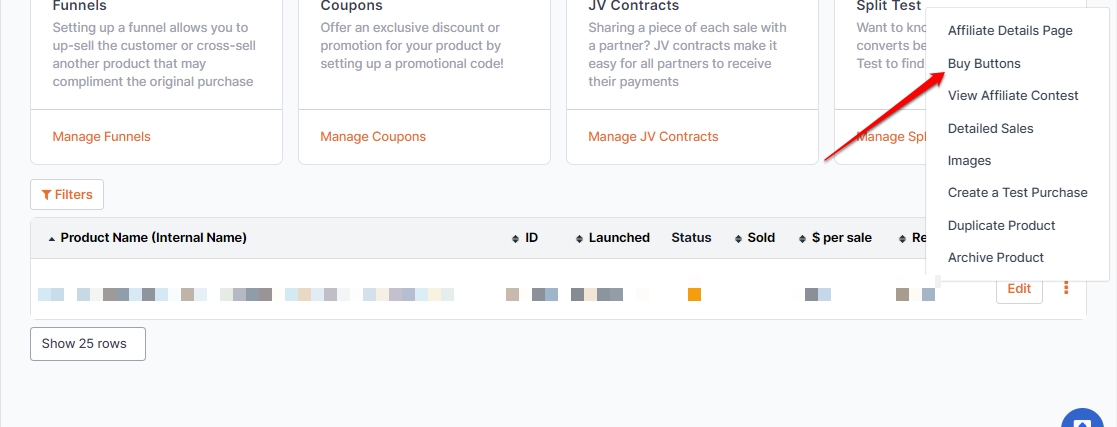This screenshot has width=1117, height=427.
Task: Open Manage JV Contracts link
Action: pos(653,137)
